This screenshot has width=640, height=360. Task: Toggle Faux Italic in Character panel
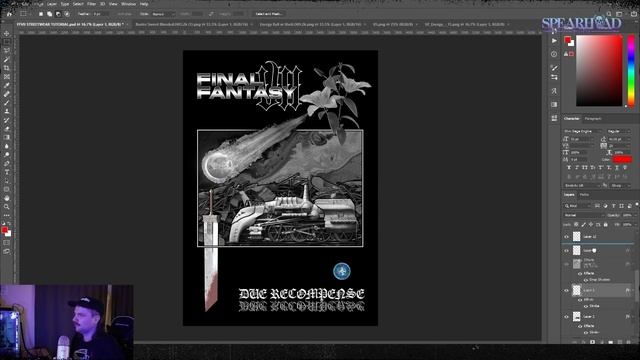tap(577, 168)
